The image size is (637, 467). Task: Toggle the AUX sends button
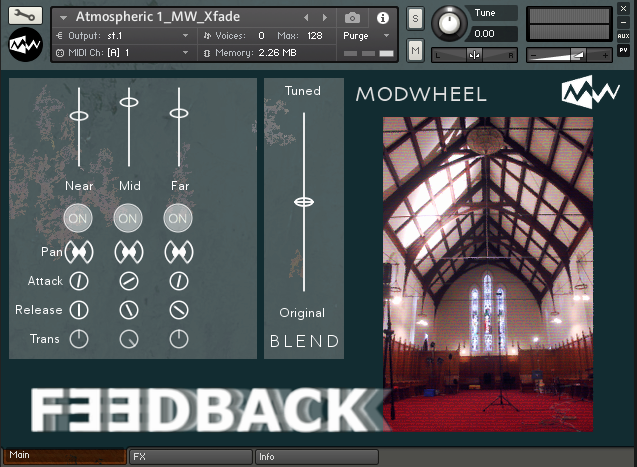[x=623, y=36]
